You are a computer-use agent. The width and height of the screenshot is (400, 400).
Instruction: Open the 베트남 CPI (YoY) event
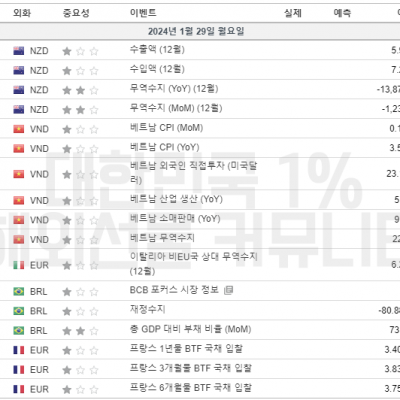pyautogui.click(x=165, y=147)
